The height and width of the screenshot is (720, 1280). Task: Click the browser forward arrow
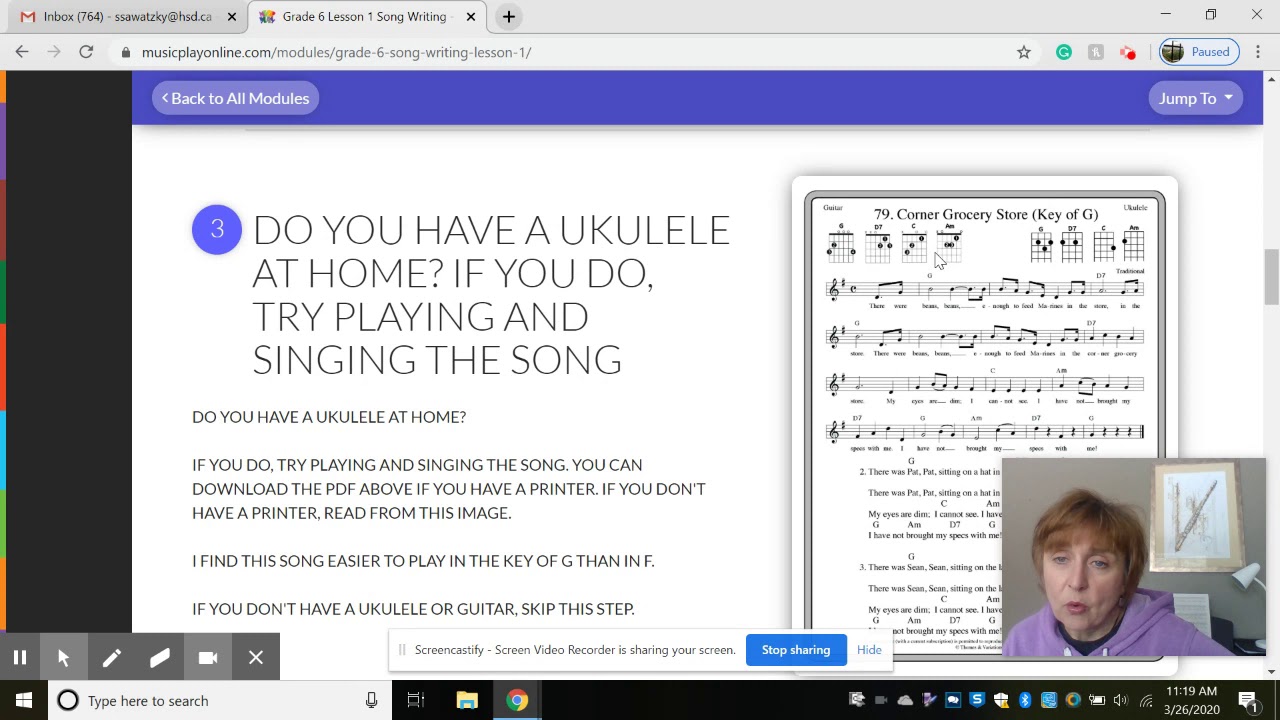[54, 52]
